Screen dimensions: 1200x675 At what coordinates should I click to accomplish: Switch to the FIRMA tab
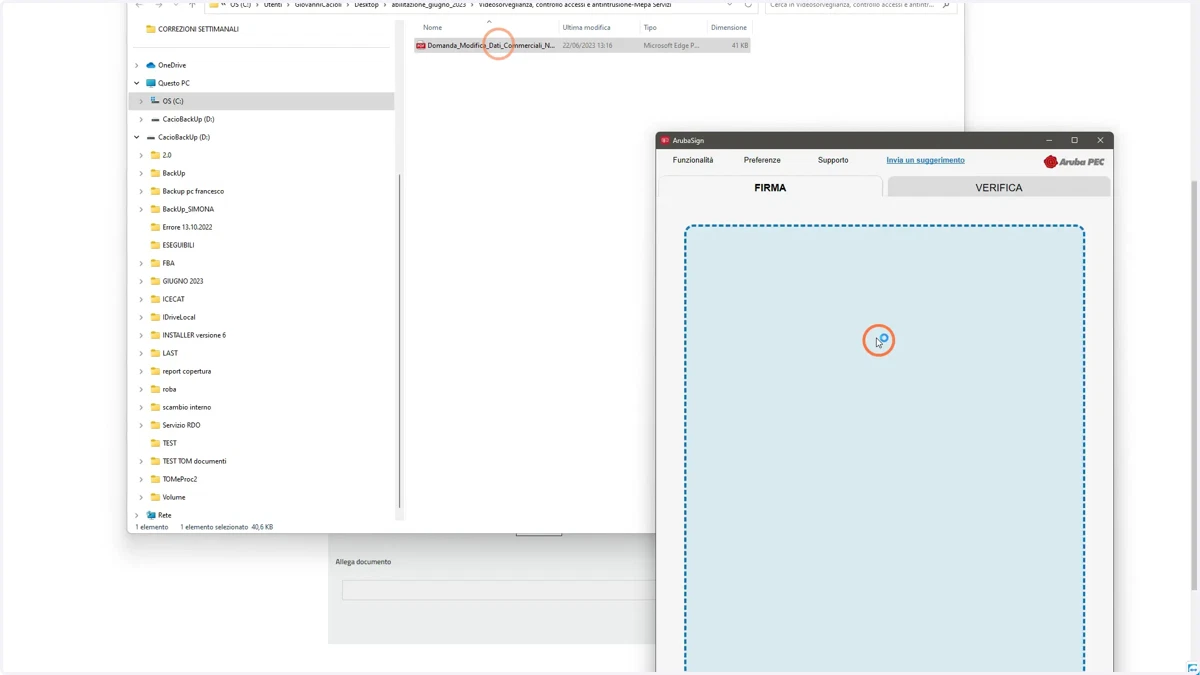pyautogui.click(x=770, y=187)
